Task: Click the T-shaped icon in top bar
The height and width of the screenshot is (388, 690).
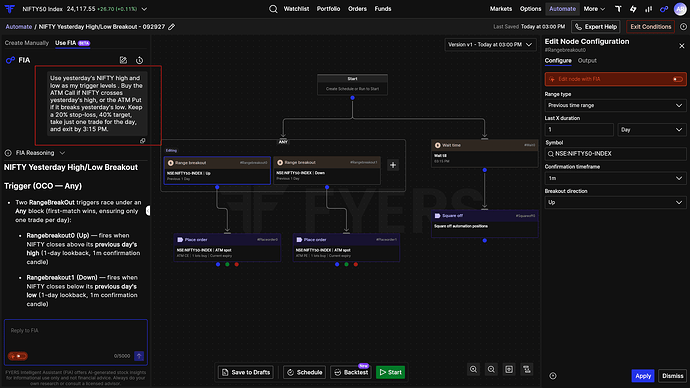Action: 618,9
